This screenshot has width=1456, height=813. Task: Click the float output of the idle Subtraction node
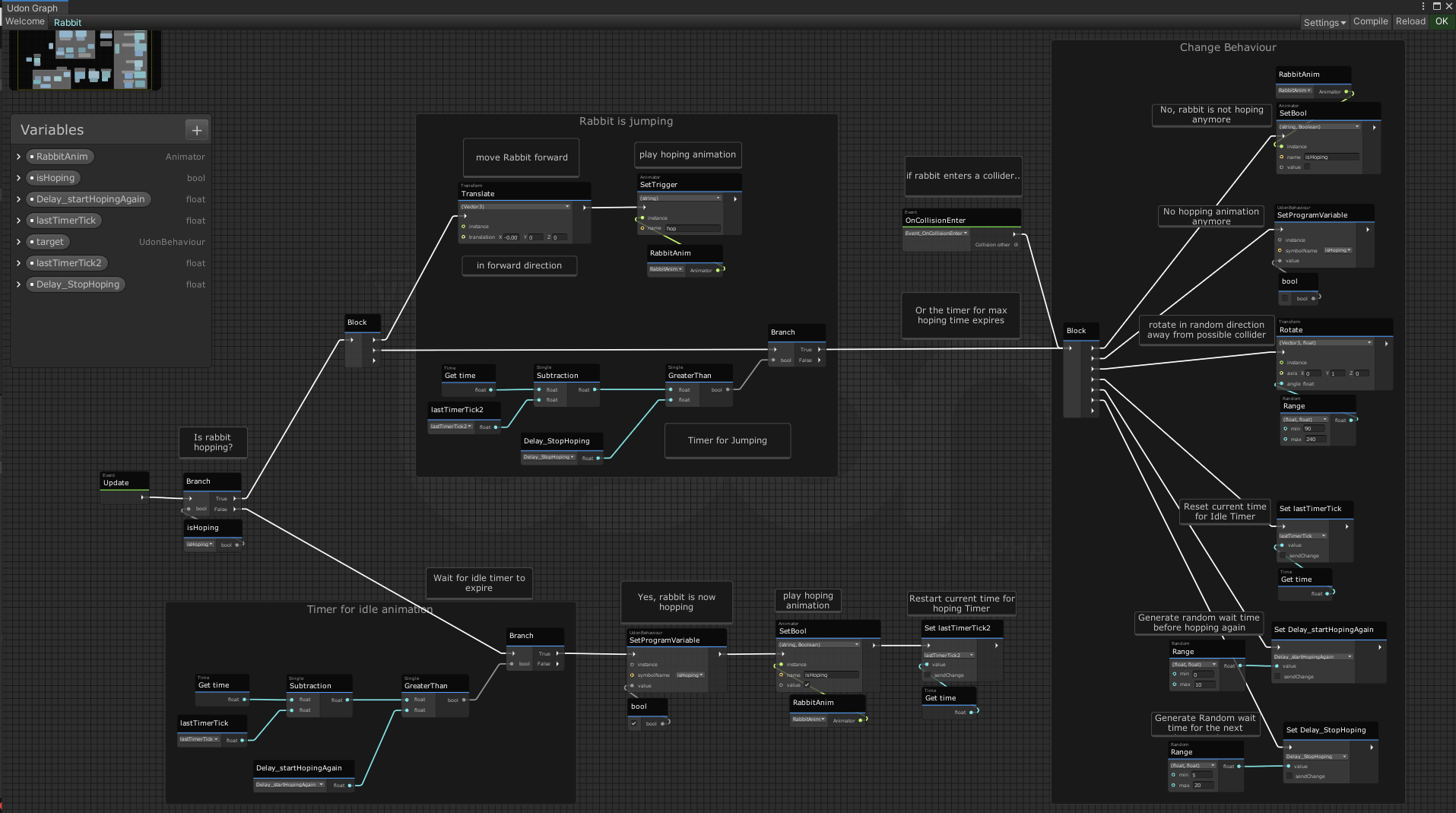pos(347,700)
